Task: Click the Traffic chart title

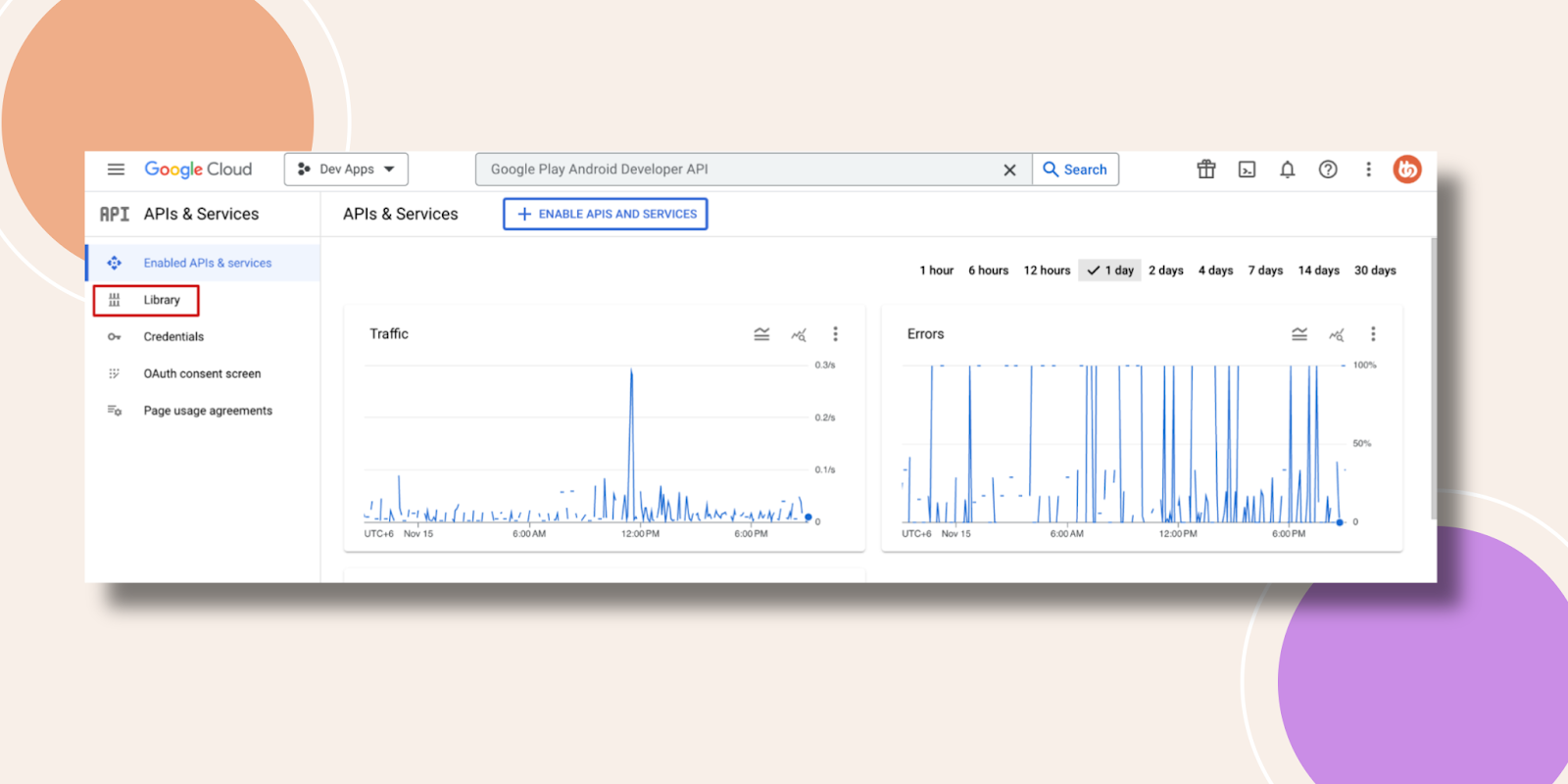Action: [389, 334]
